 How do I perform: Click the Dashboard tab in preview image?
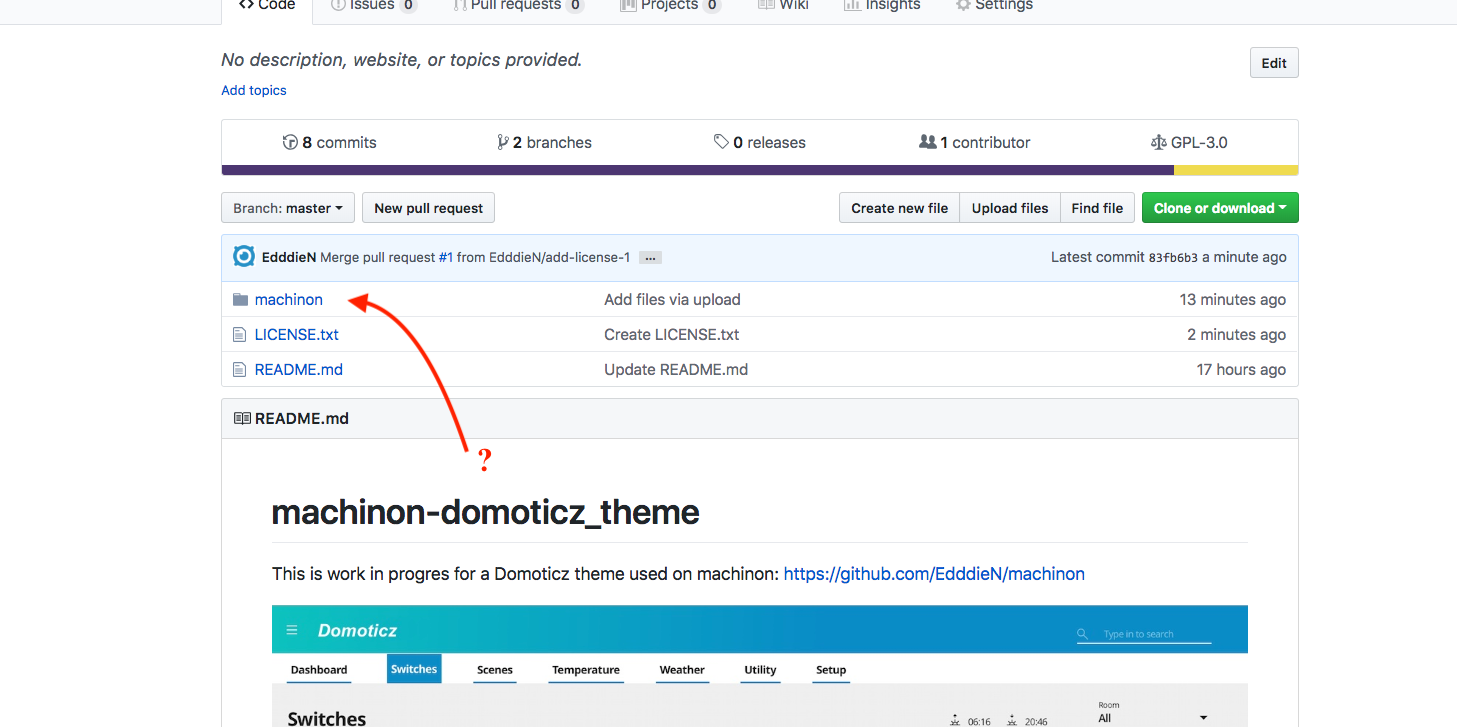pyautogui.click(x=319, y=670)
